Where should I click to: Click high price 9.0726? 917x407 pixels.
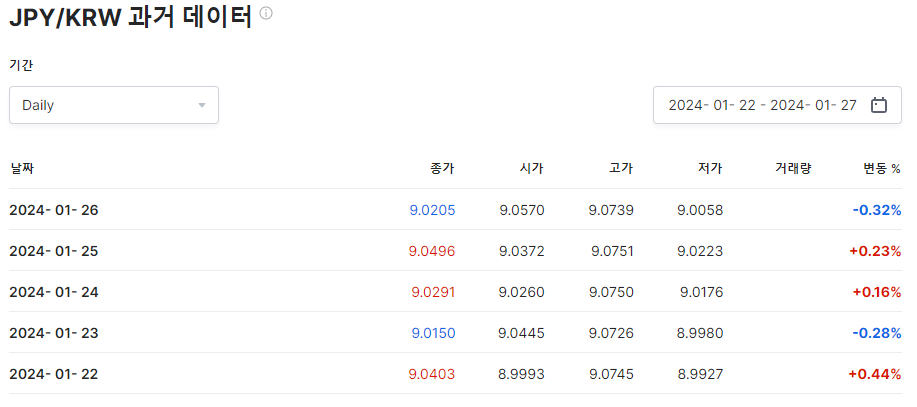(611, 333)
